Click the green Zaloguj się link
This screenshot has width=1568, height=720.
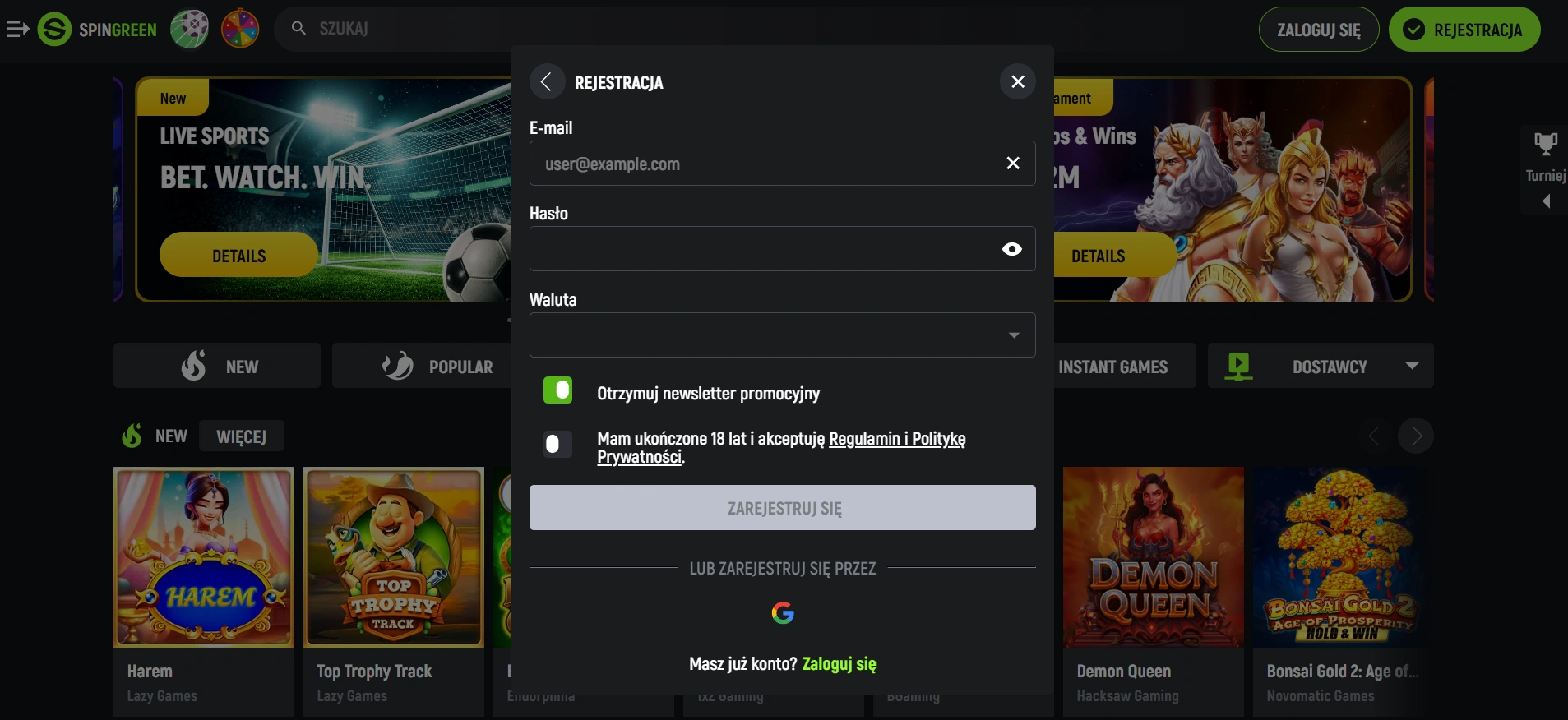point(840,664)
